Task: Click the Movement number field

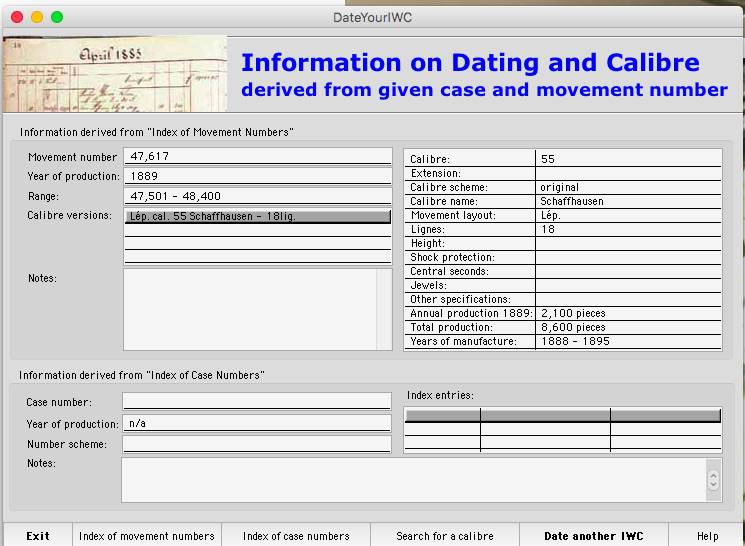Action: point(257,156)
